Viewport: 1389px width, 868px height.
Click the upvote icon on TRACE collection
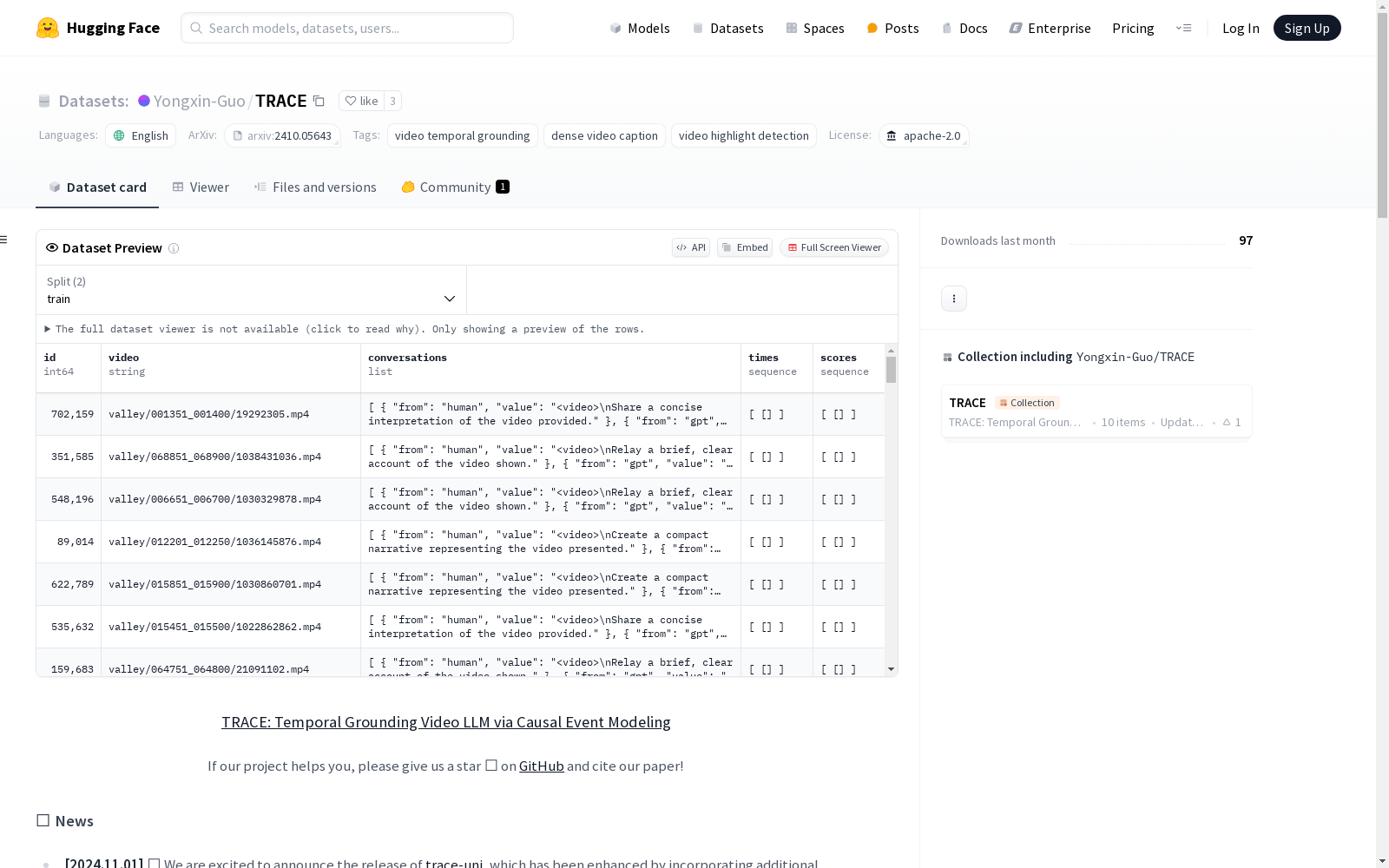[x=1227, y=423]
